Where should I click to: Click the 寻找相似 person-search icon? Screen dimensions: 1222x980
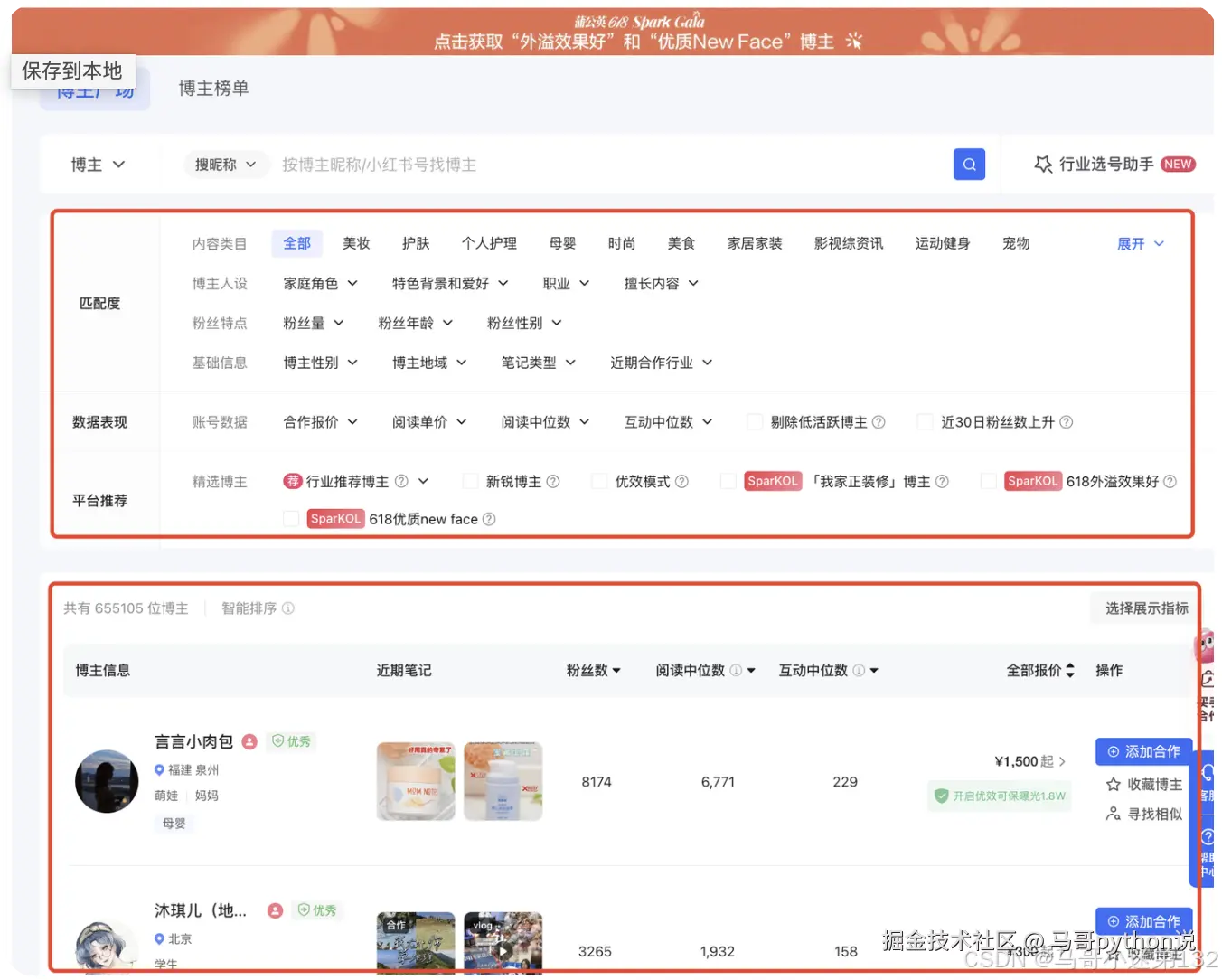pos(1114,815)
